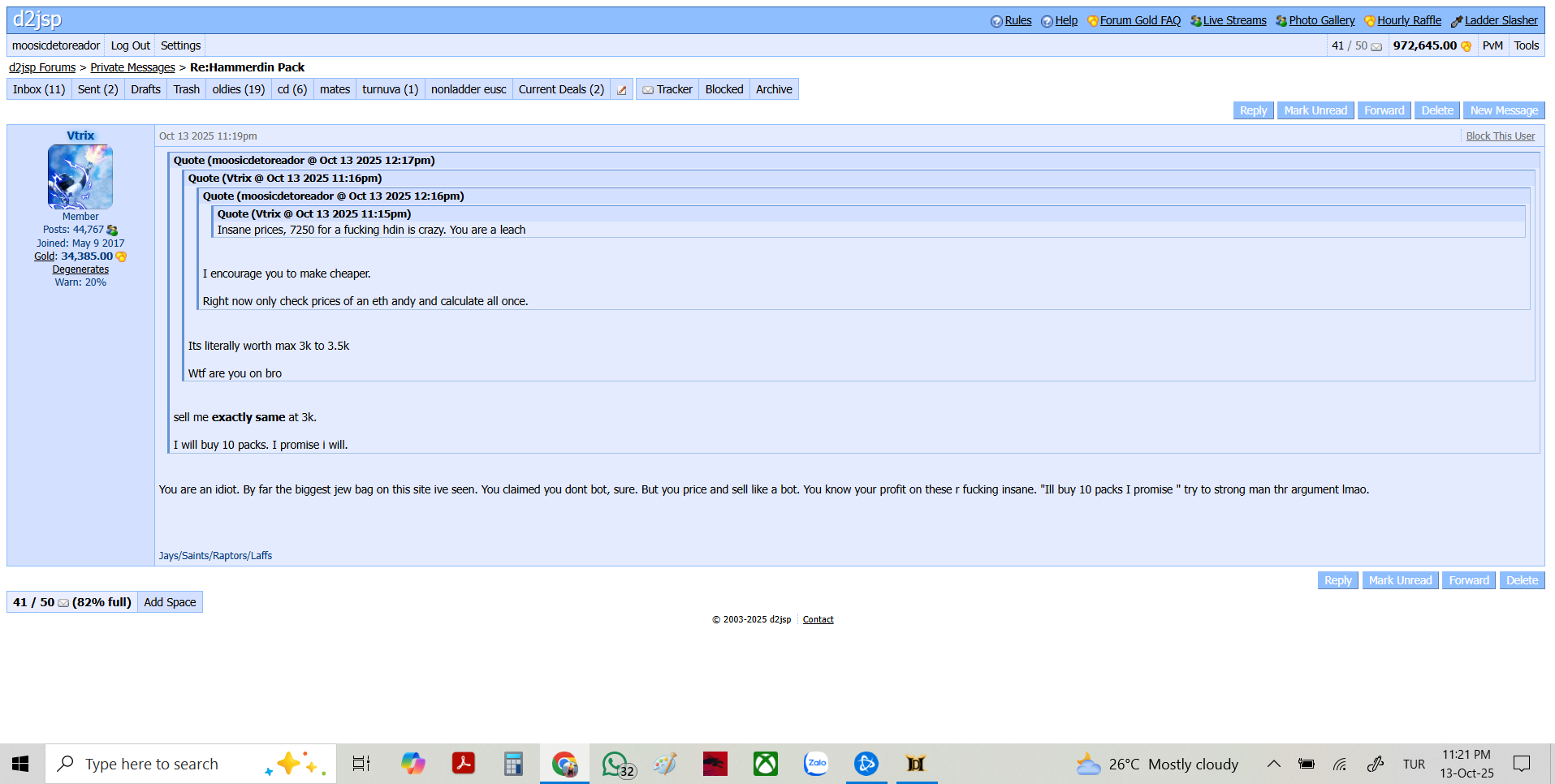Click the Add Space button
The image size is (1555, 784).
click(170, 602)
